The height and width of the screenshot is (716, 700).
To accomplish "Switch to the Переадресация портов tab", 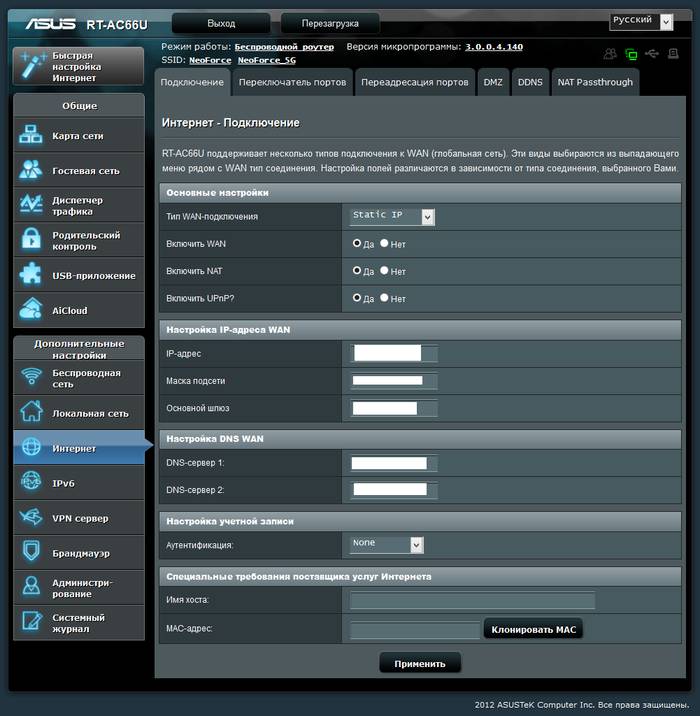I will [414, 82].
